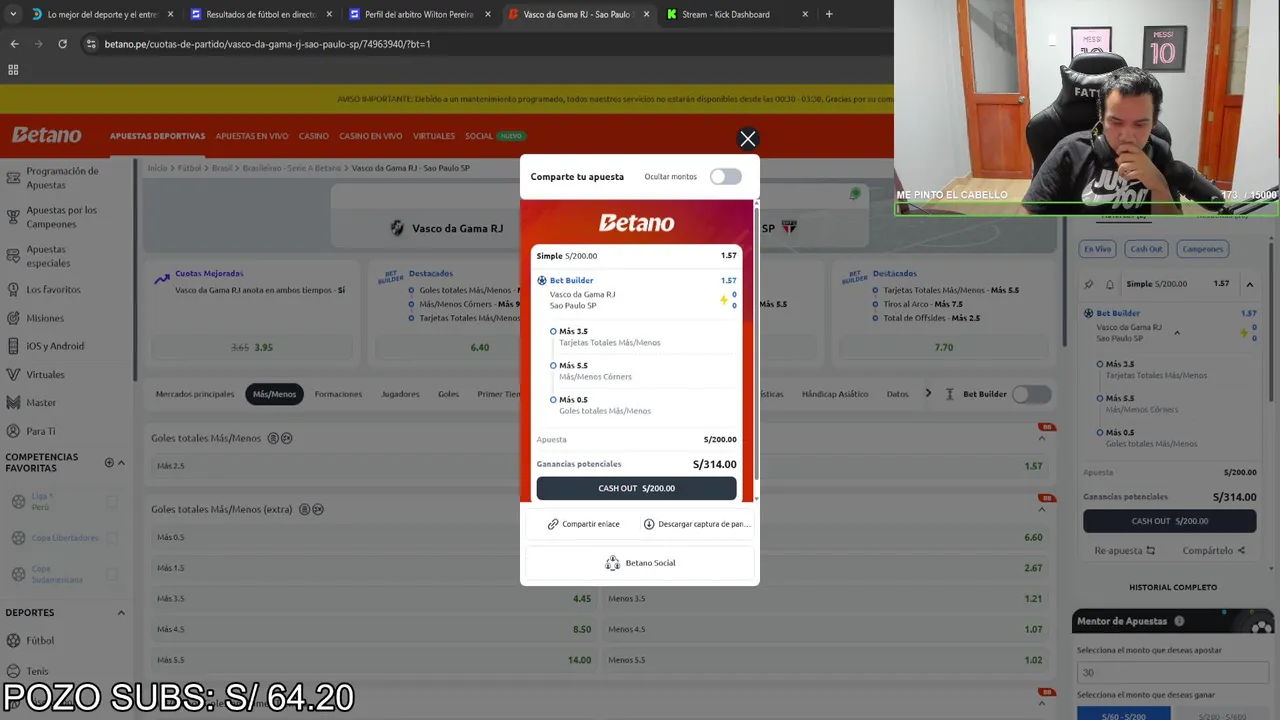The width and height of the screenshot is (1280, 720).
Task: Collapse Vasco da Gama vs Sao Paulo selections
Action: coord(1176,333)
